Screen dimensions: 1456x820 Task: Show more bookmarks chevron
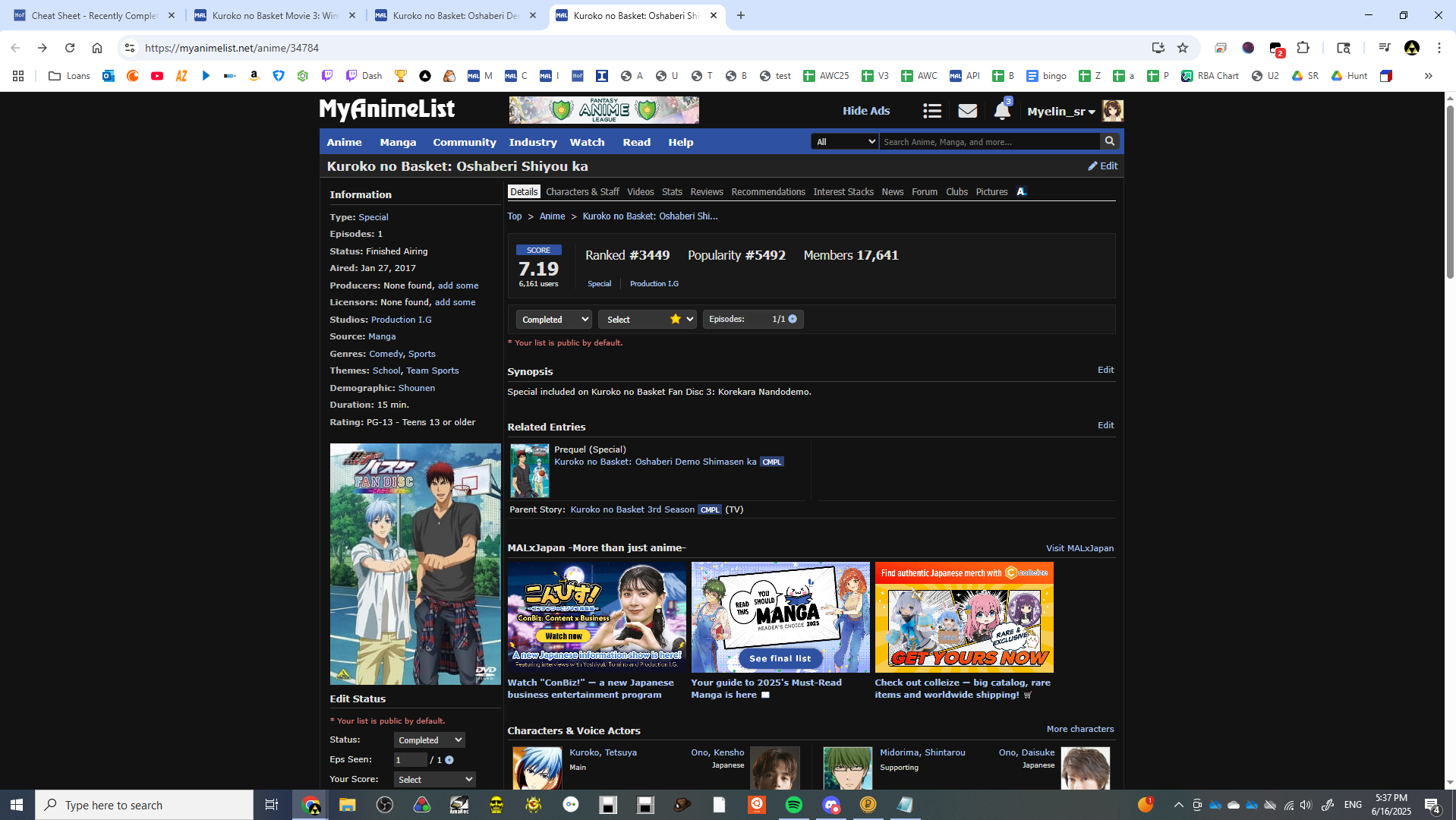(1428, 76)
